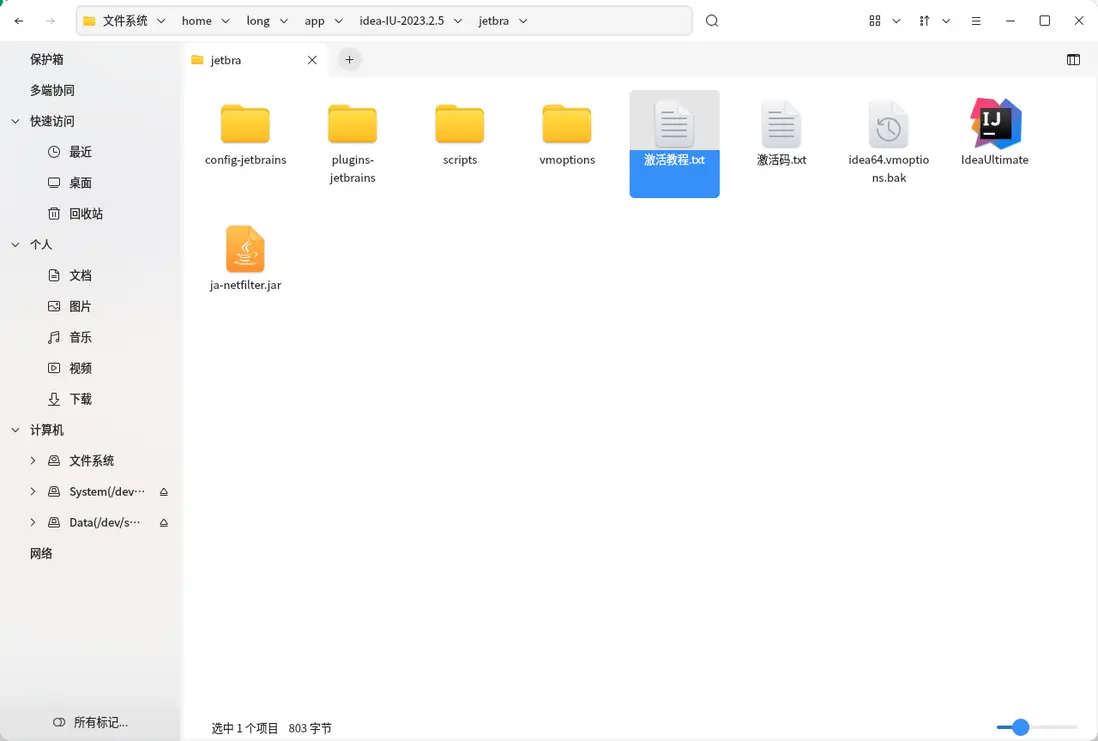Expand the 文件系统 tree node
This screenshot has height=741, width=1098.
[x=33, y=460]
